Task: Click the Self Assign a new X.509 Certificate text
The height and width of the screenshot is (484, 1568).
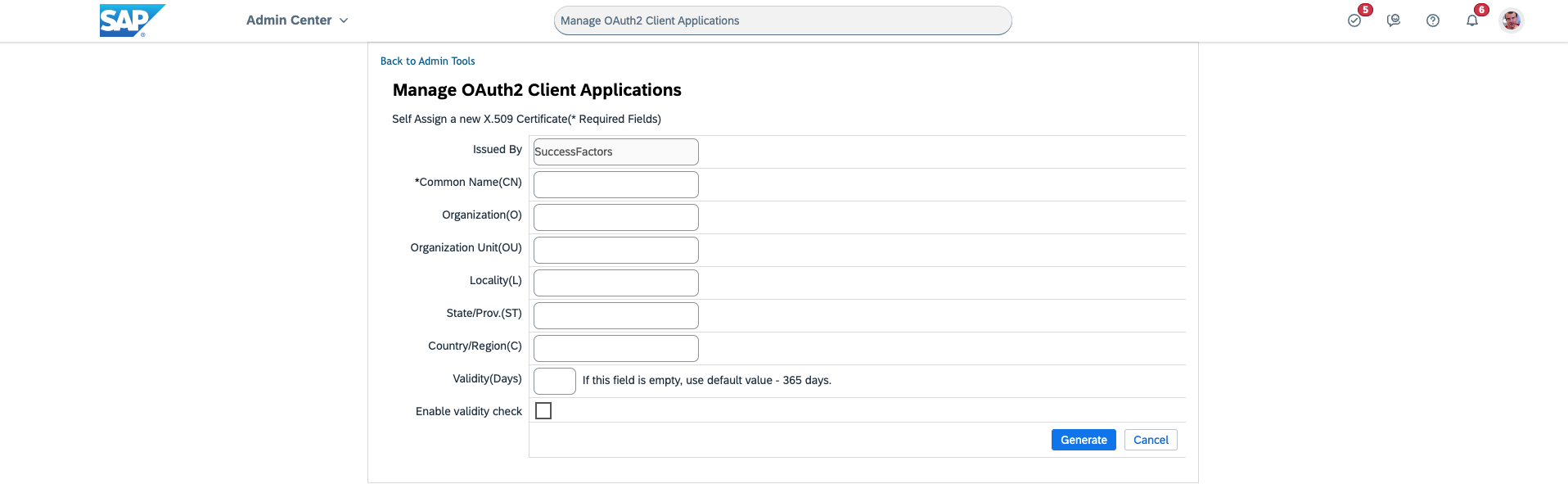Action: [x=526, y=119]
